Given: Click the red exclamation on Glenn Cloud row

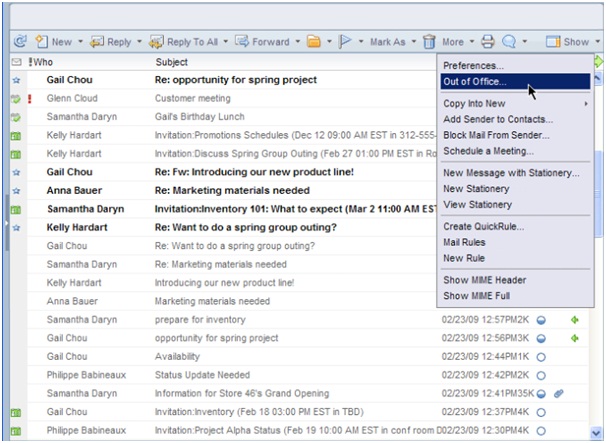Looking at the screenshot, I should (x=30, y=99).
